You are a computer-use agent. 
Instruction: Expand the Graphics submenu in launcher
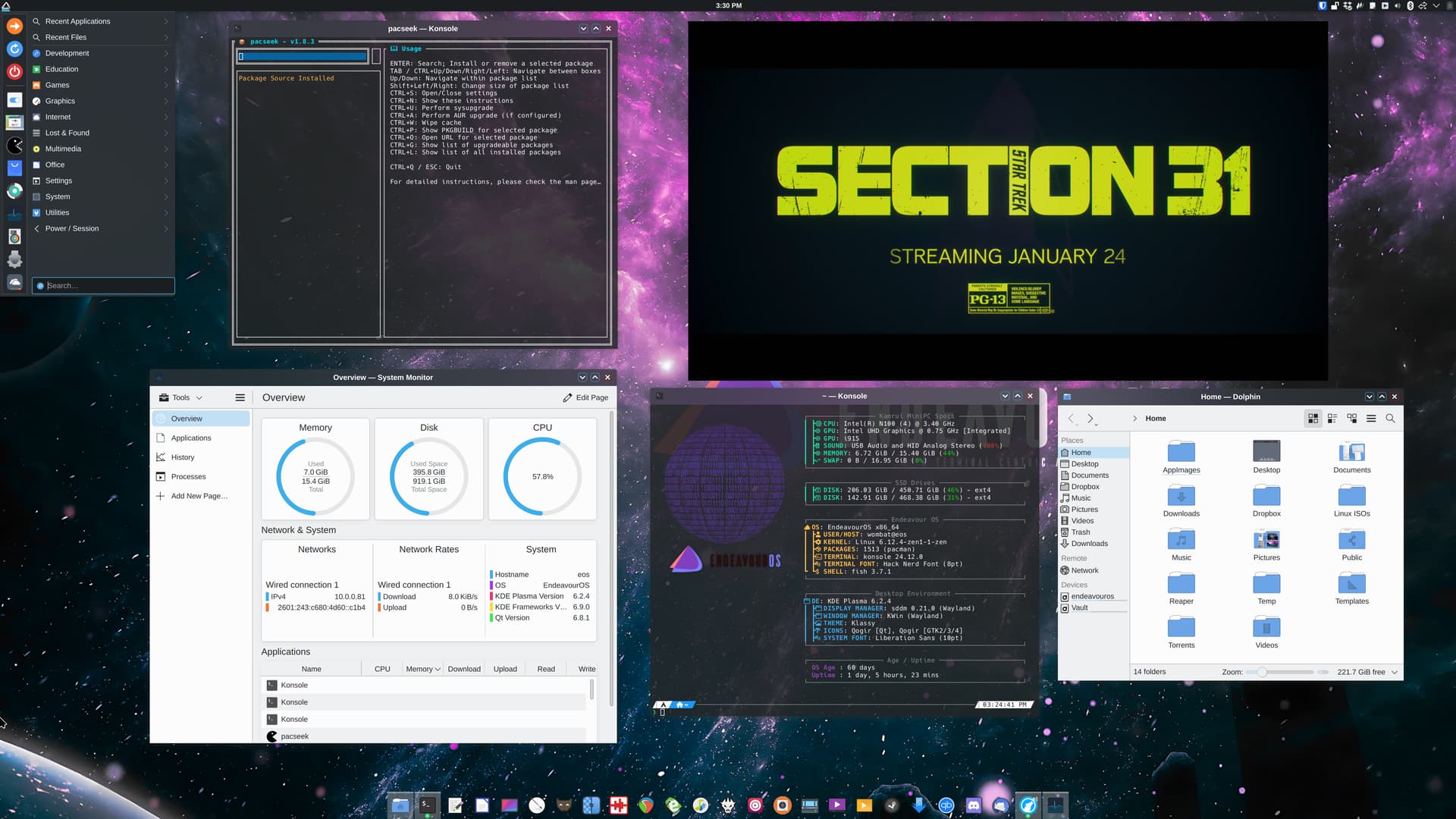click(100, 101)
